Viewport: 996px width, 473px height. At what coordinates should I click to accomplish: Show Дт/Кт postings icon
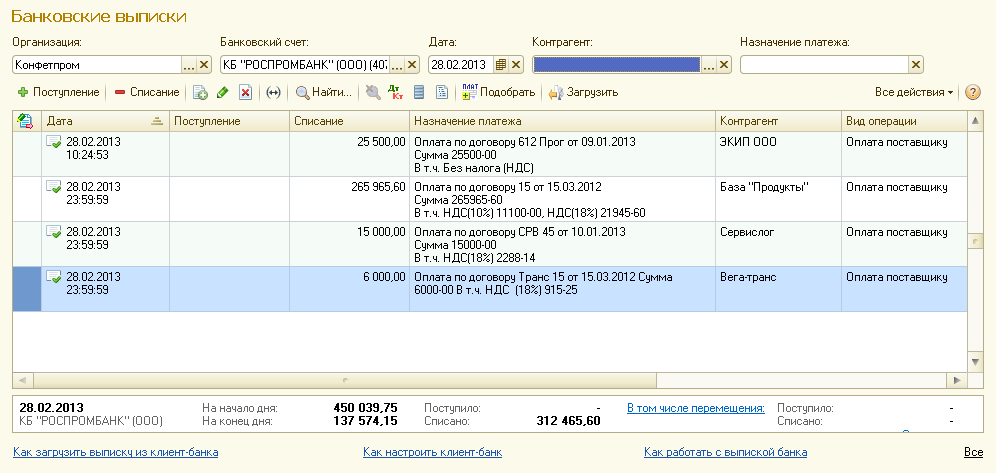396,92
